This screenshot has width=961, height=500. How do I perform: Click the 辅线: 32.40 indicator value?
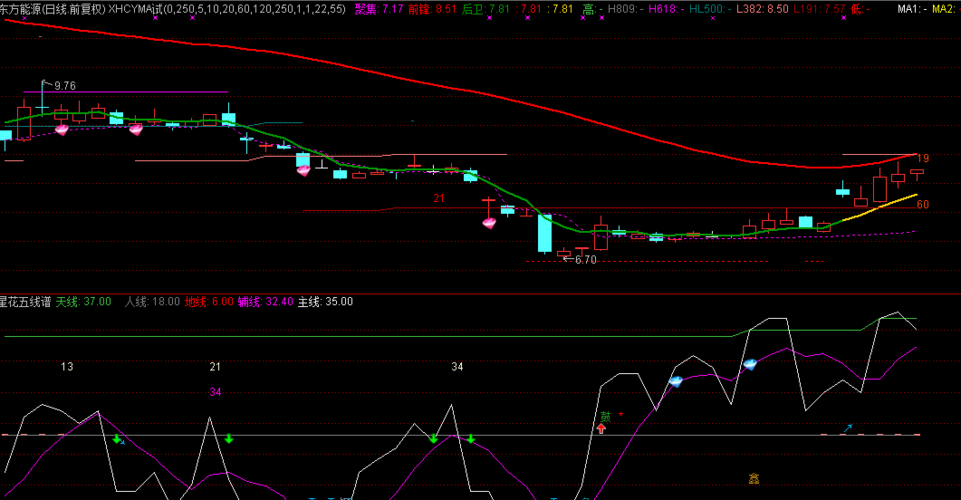[265, 301]
